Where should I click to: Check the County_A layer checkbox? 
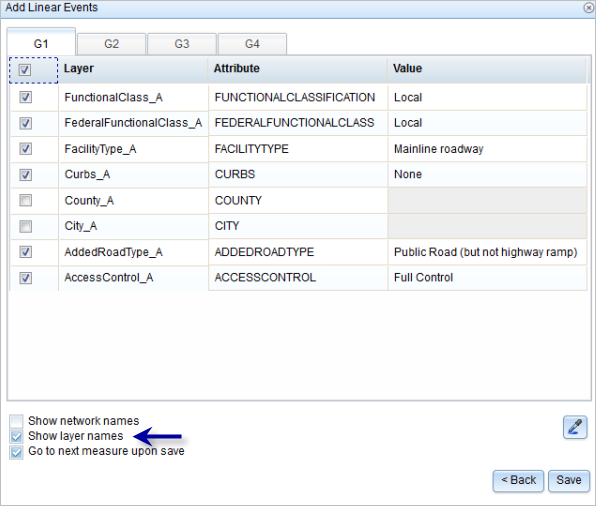click(25, 200)
